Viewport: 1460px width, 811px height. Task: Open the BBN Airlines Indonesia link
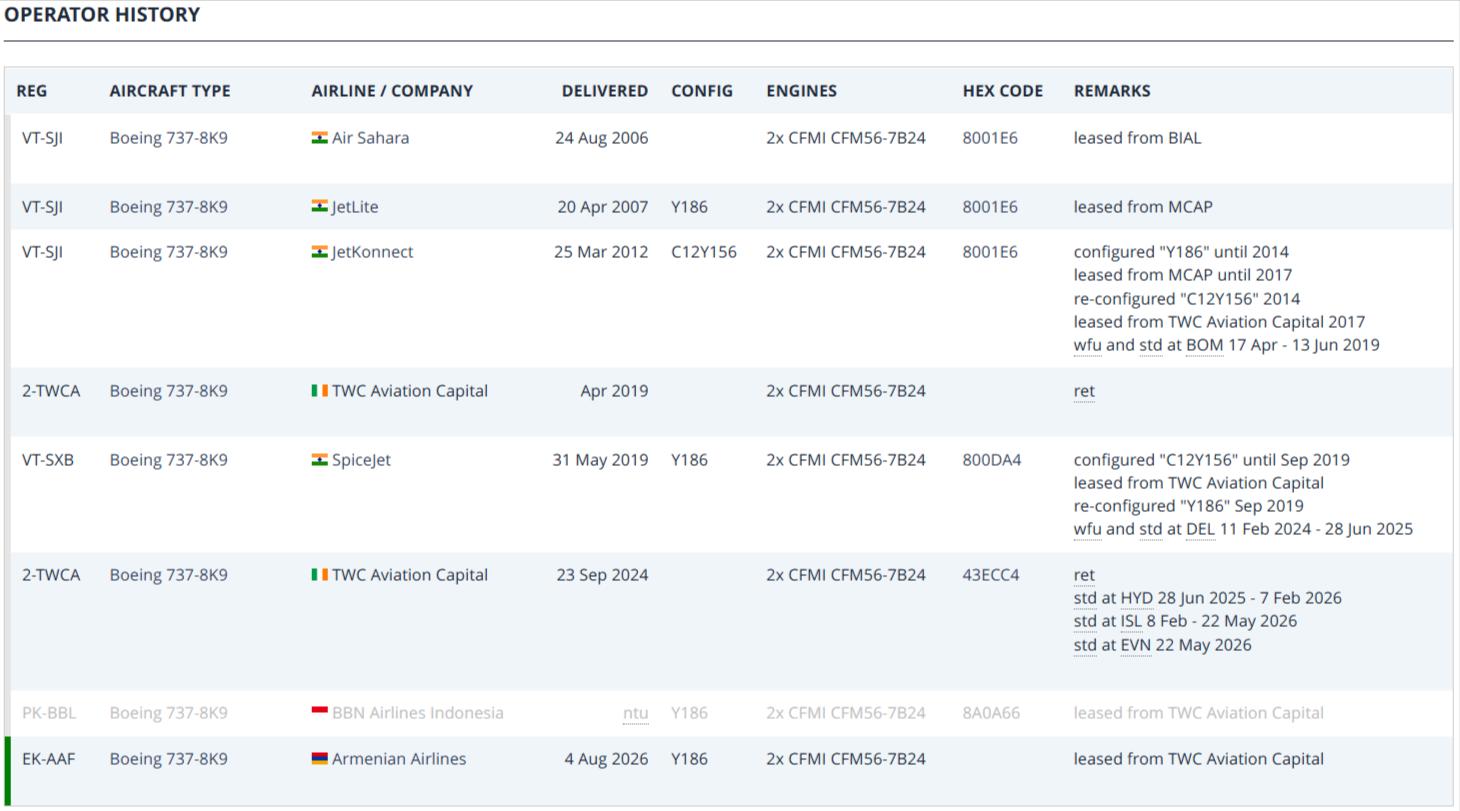click(x=418, y=713)
